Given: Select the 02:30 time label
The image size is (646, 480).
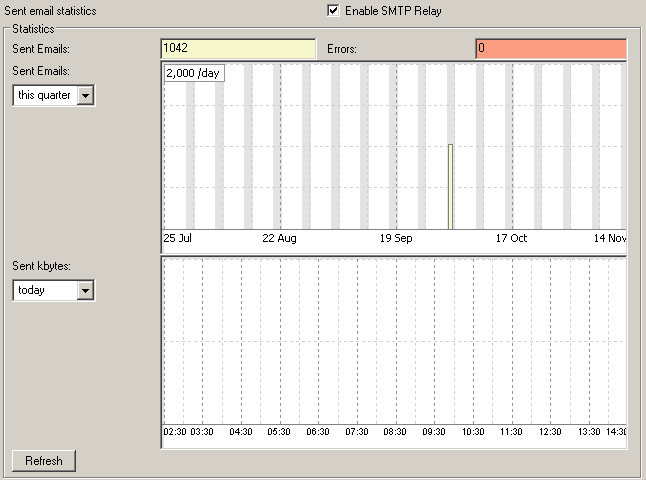Looking at the screenshot, I should [174, 432].
